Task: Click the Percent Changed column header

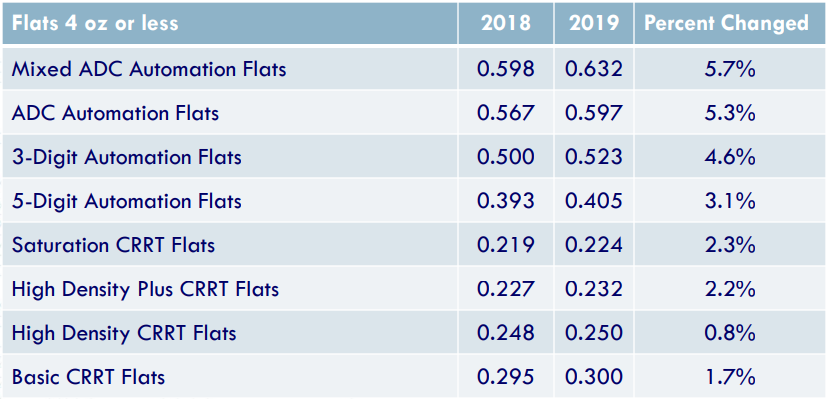Action: pos(726,23)
